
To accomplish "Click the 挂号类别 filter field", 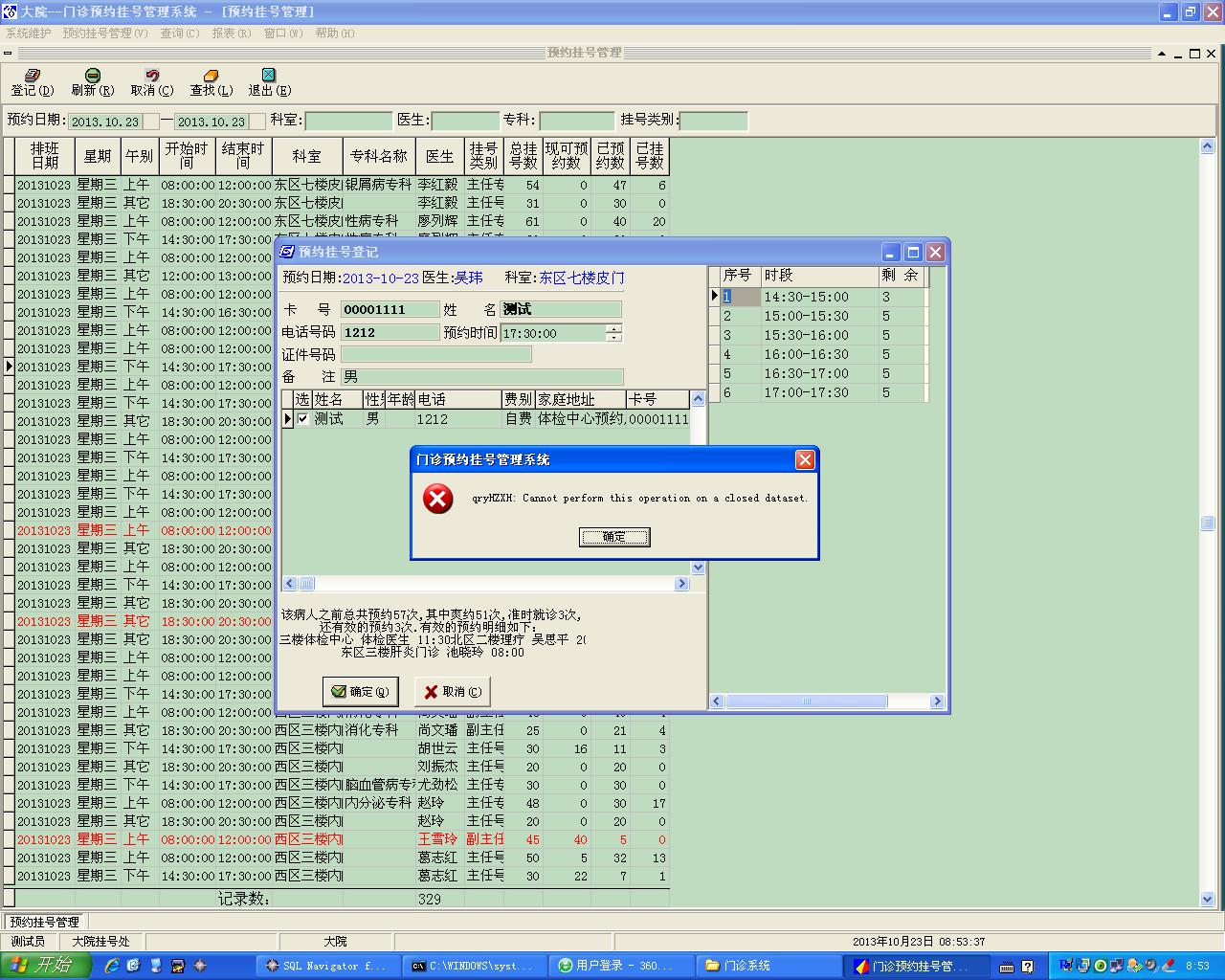I will 713,121.
